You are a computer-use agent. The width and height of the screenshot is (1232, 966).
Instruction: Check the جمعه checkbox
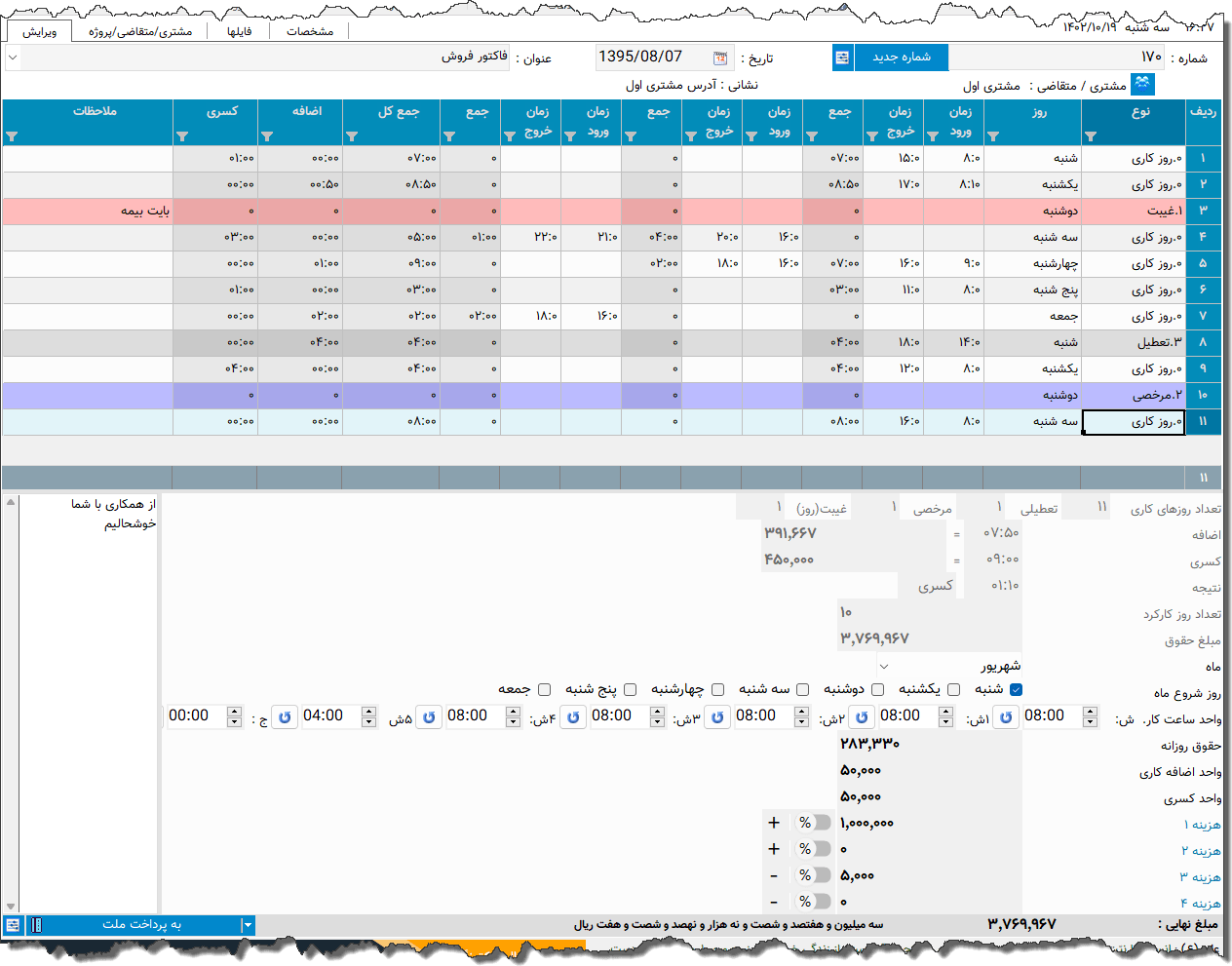544,689
